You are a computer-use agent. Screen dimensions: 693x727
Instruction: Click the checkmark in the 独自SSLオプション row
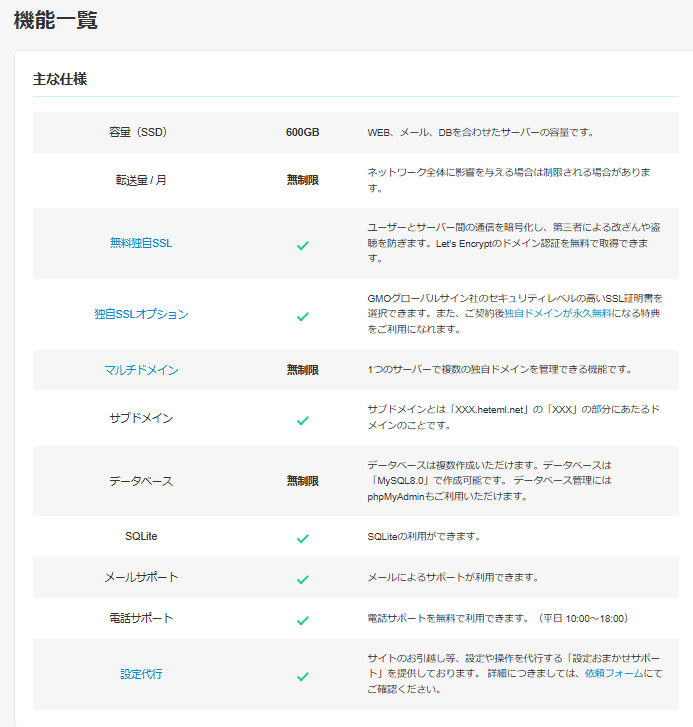(302, 315)
